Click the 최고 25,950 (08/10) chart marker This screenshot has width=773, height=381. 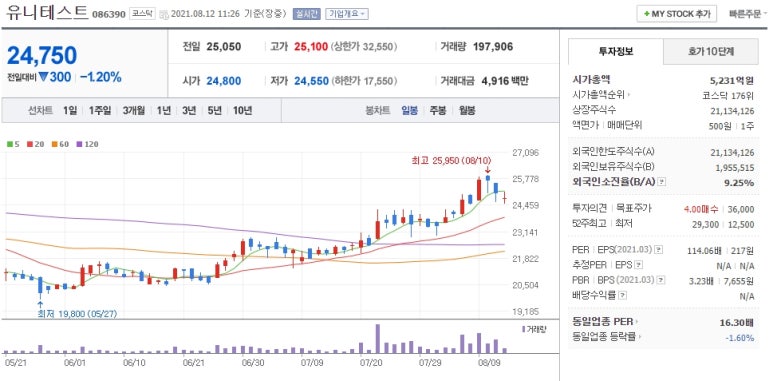click(451, 161)
